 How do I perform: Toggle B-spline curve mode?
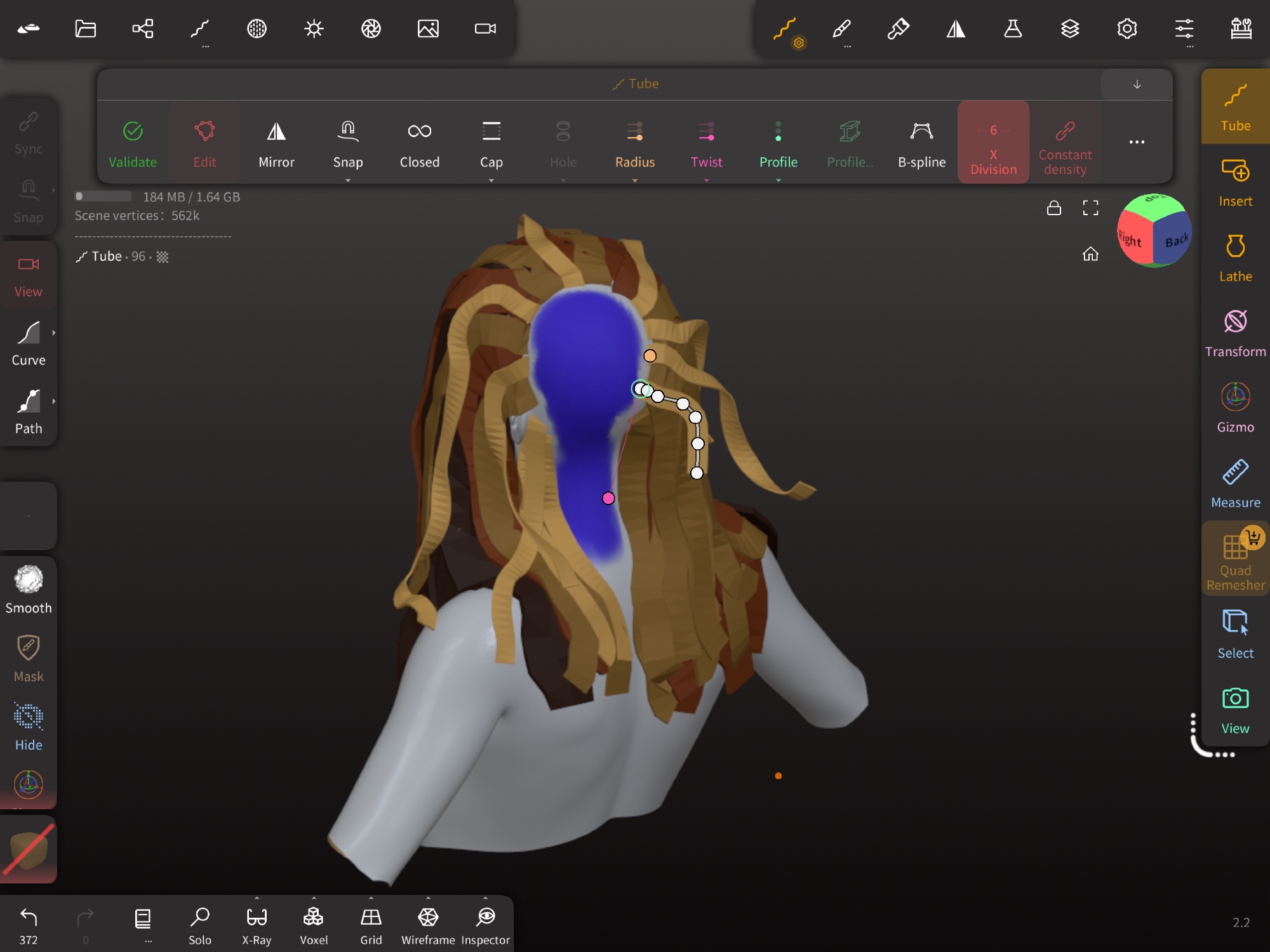pyautogui.click(x=921, y=143)
